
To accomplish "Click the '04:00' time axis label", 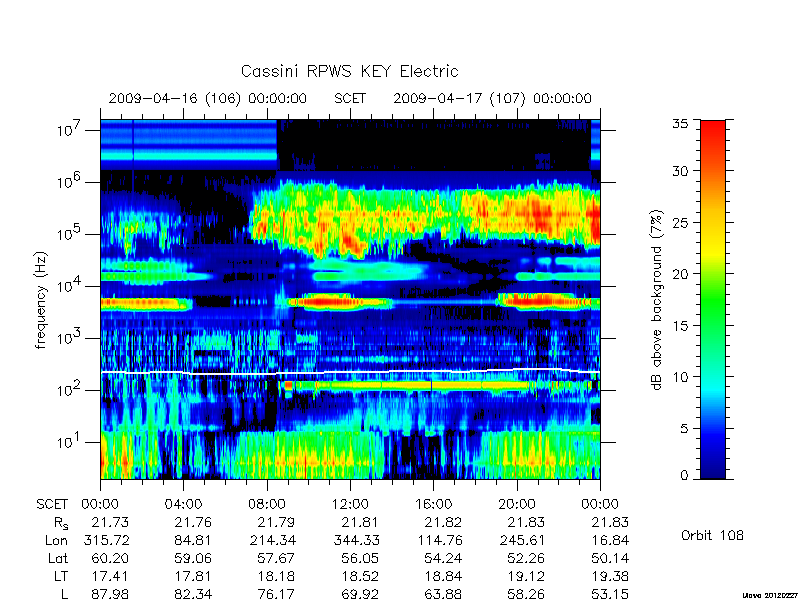I will pyautogui.click(x=183, y=504).
